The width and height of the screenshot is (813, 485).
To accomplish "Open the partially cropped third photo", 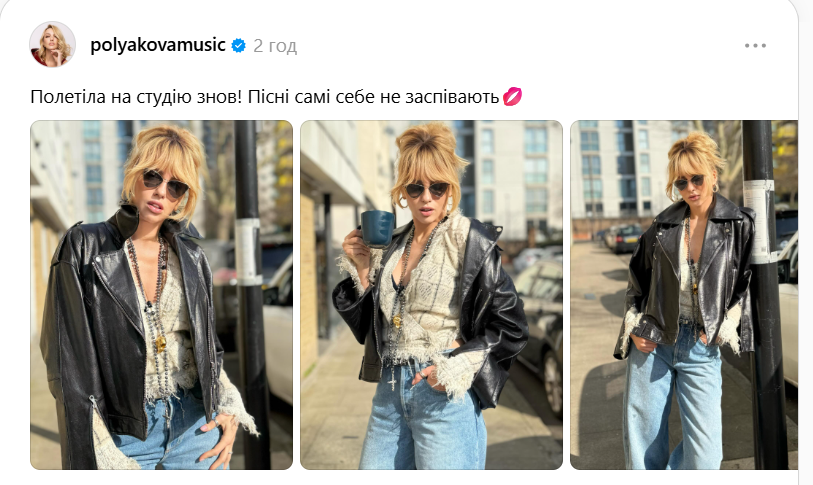I will [x=684, y=295].
